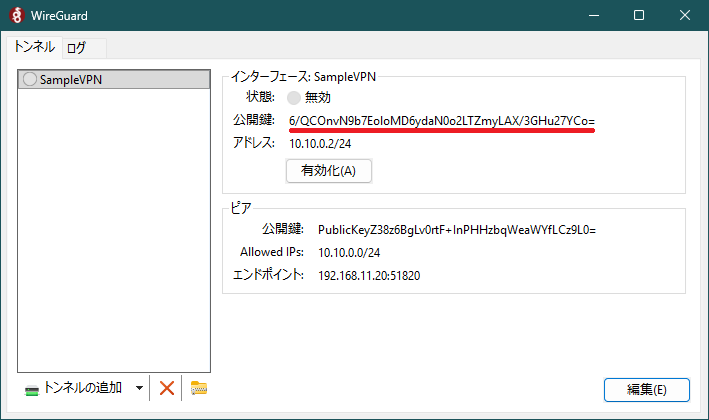Minimize the WireGuard window
This screenshot has width=709, height=420.
592,15
